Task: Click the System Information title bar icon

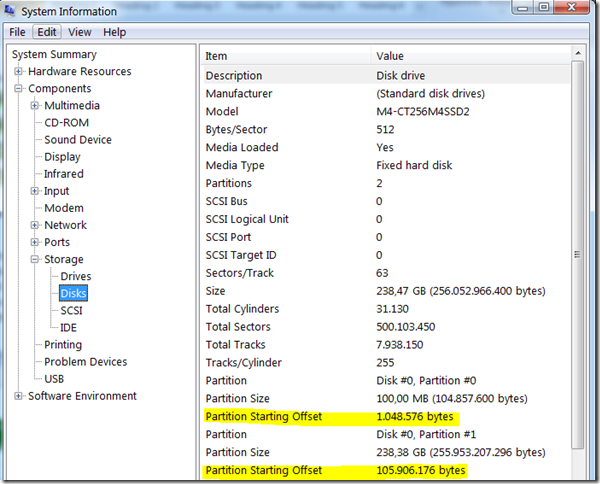Action: click(x=13, y=11)
